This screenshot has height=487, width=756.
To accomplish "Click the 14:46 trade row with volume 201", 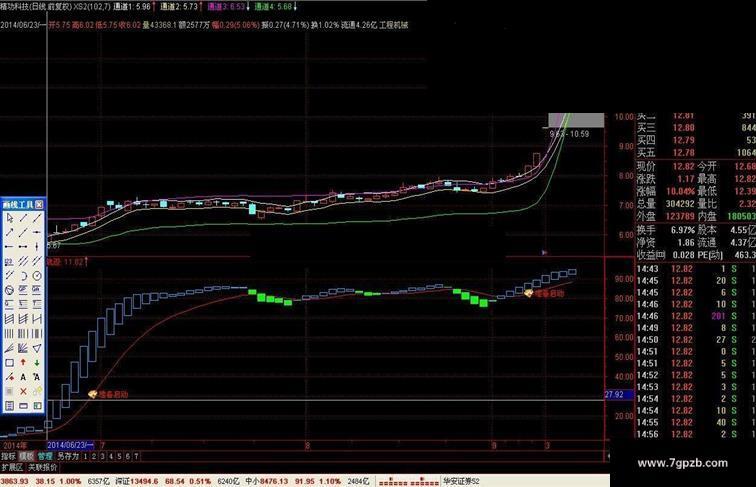I will [696, 316].
